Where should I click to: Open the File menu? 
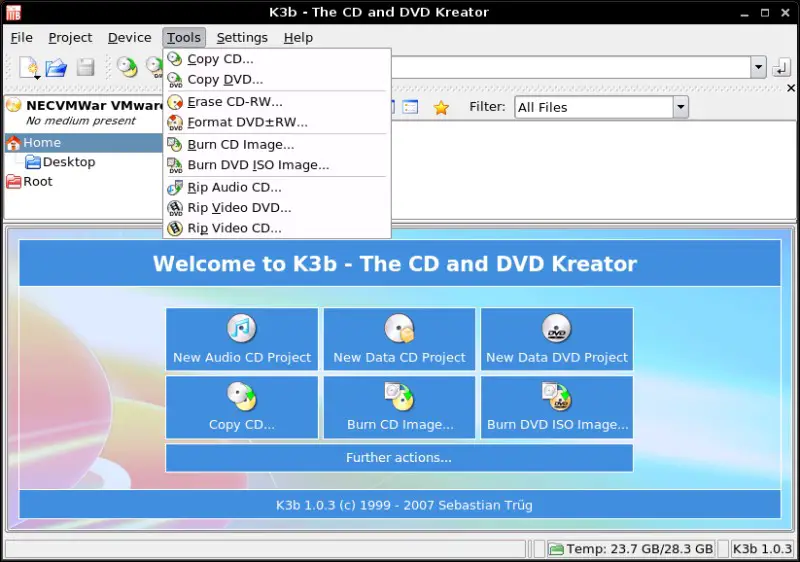coord(21,38)
